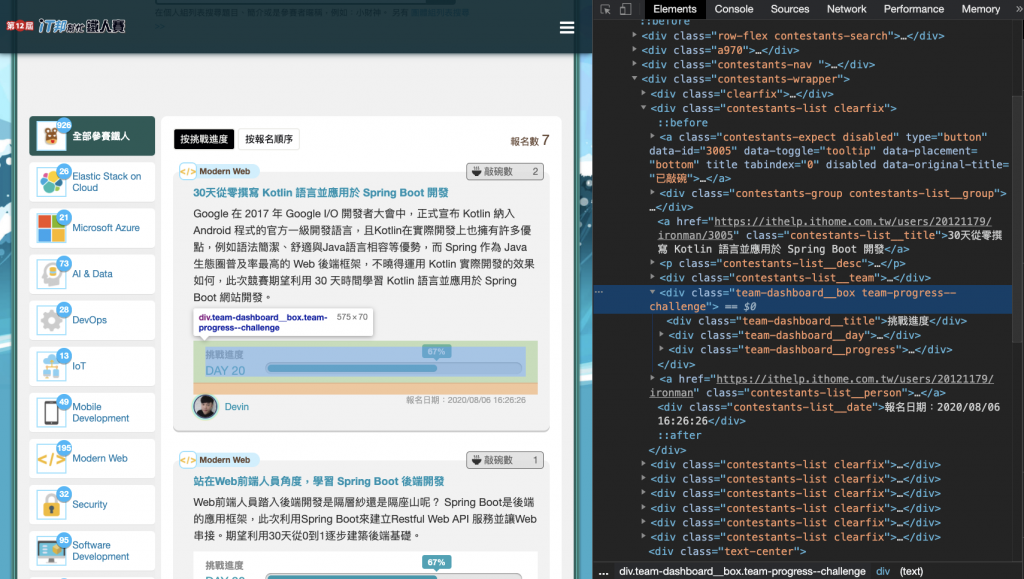Image resolution: width=1024 pixels, height=579 pixels.
Task: Select the inspect element picker icon
Action: 605,9
